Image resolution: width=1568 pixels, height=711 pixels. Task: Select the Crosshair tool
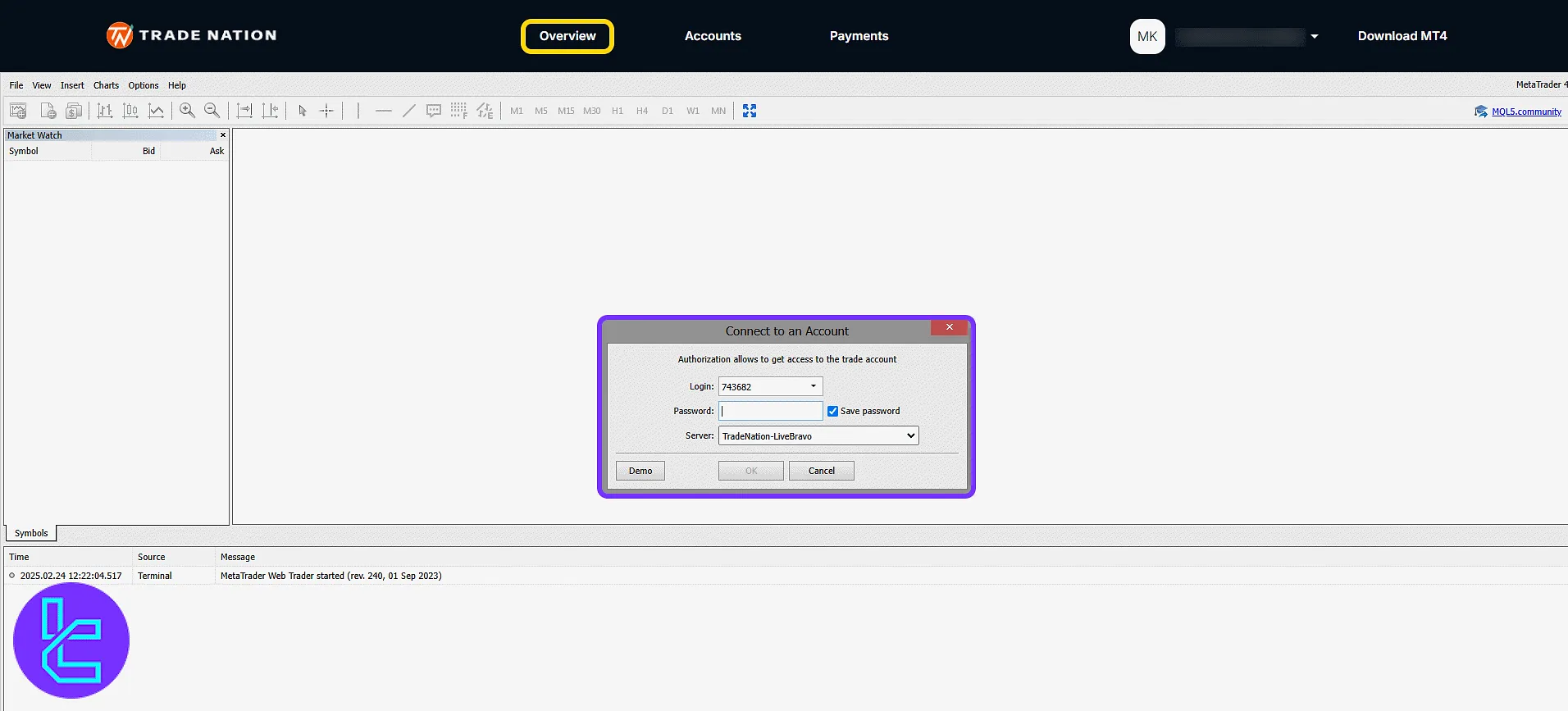click(326, 111)
